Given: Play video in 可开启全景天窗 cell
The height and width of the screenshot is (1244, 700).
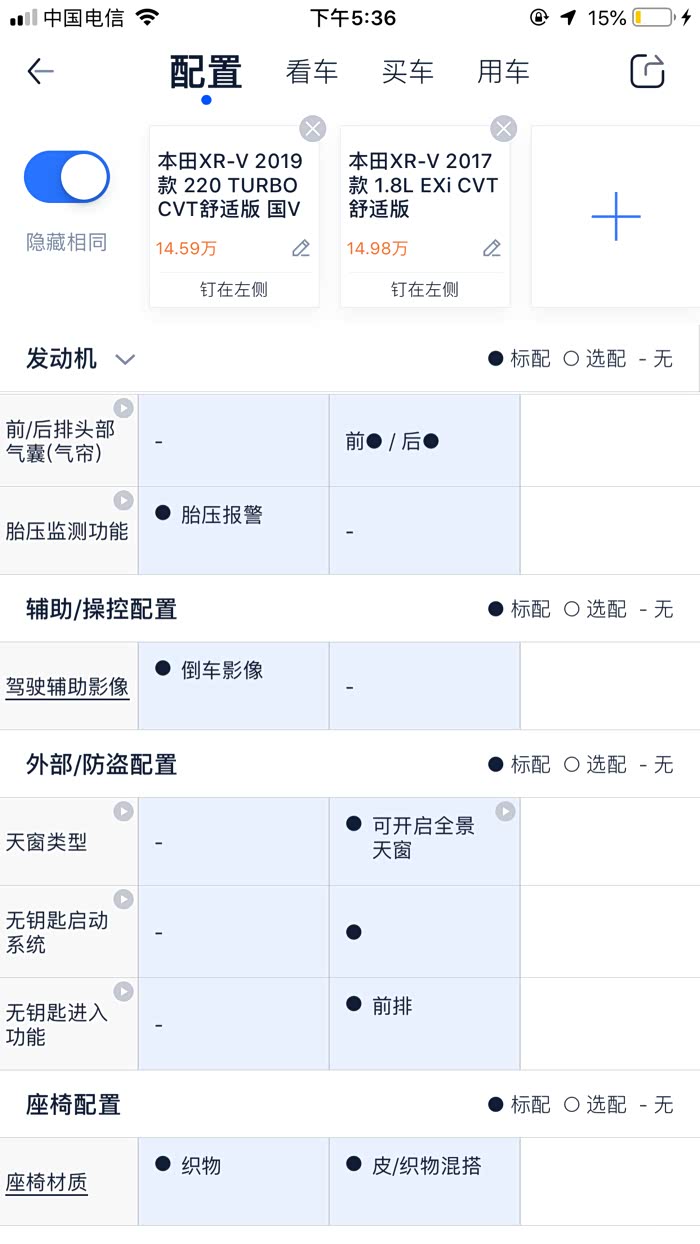Looking at the screenshot, I should pyautogui.click(x=506, y=811).
